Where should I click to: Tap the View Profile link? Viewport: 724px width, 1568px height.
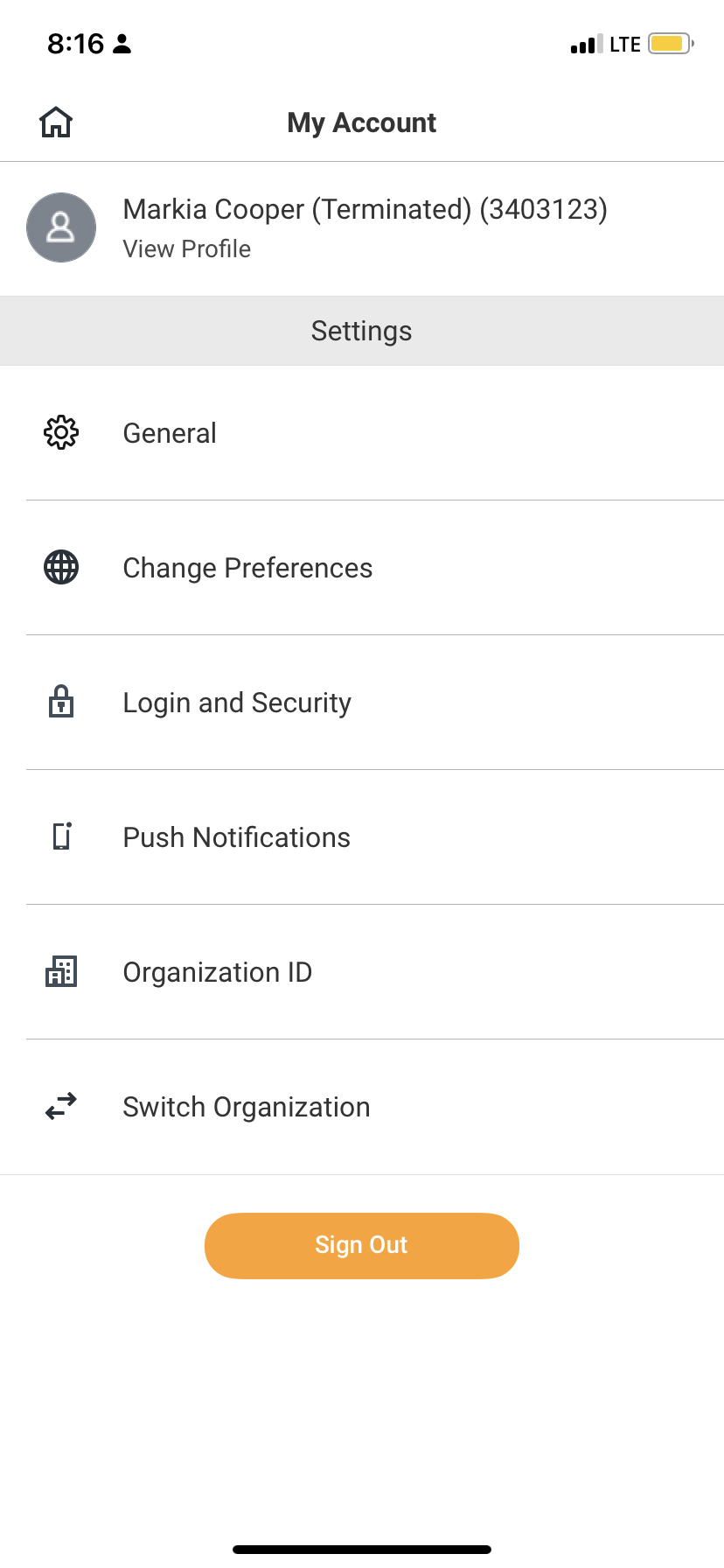pyautogui.click(x=186, y=249)
